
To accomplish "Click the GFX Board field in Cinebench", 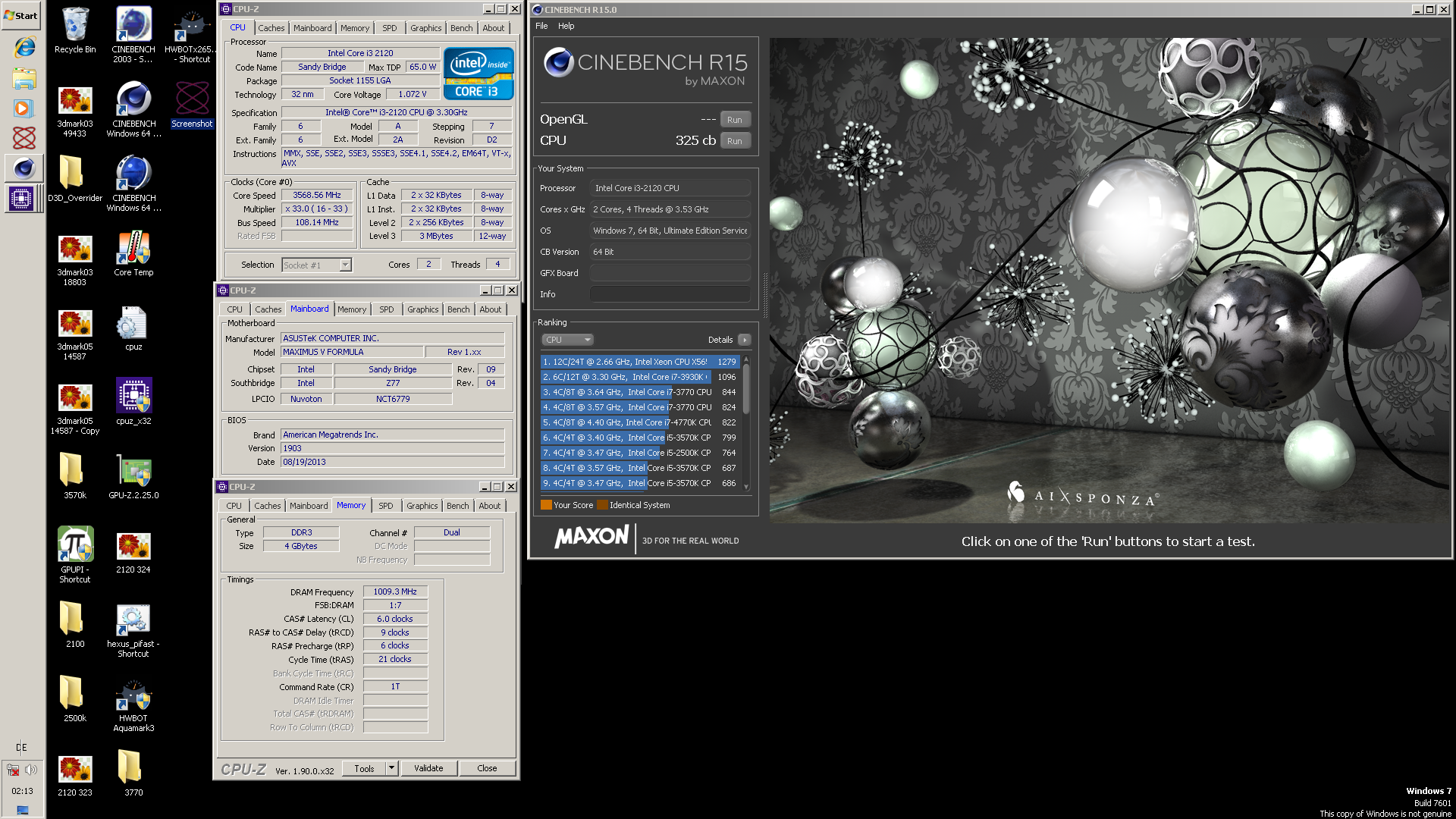I will click(670, 273).
